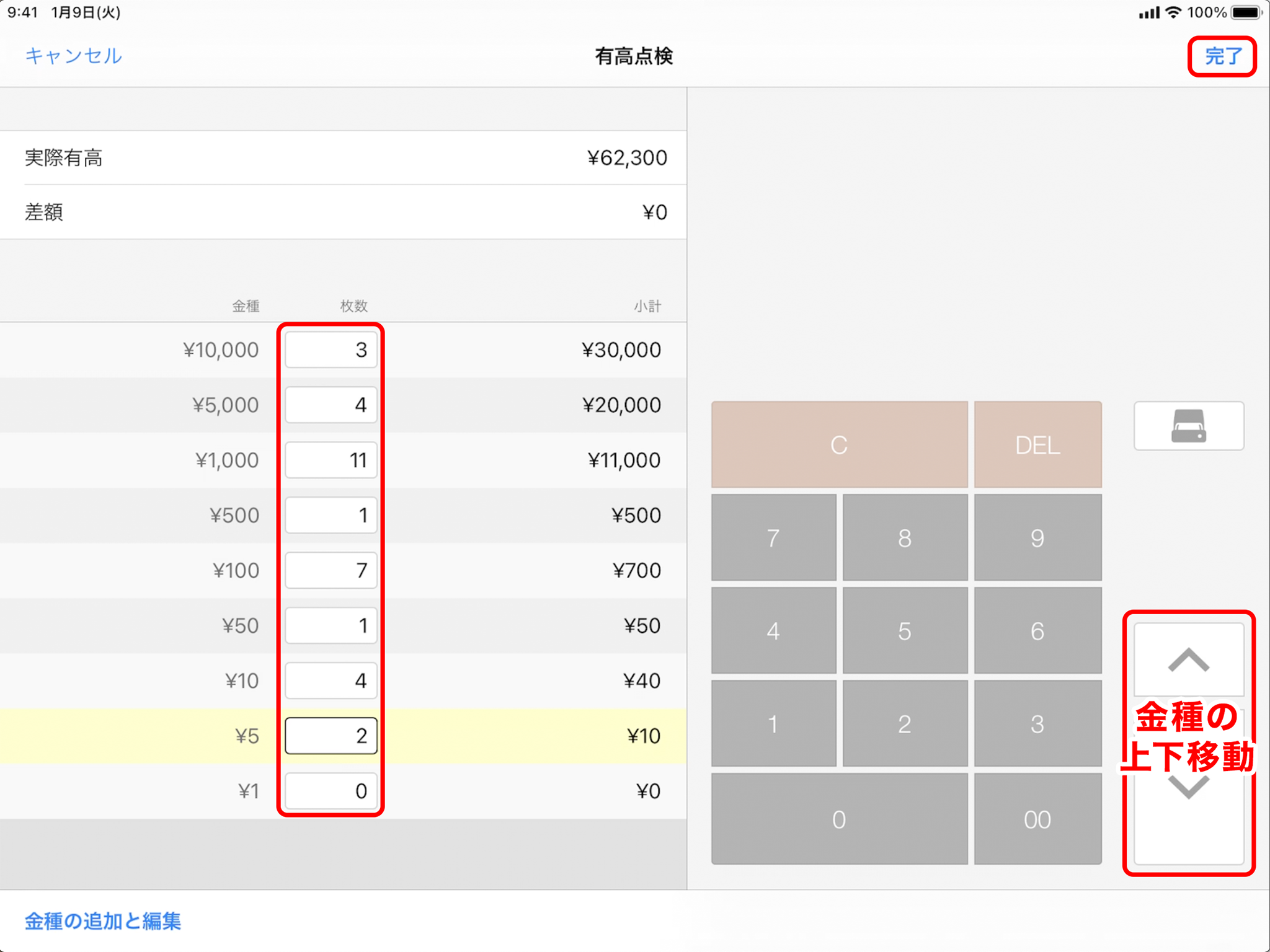The image size is (1270, 952).
Task: Open 金種の追加と編集 link
Action: click(x=103, y=921)
